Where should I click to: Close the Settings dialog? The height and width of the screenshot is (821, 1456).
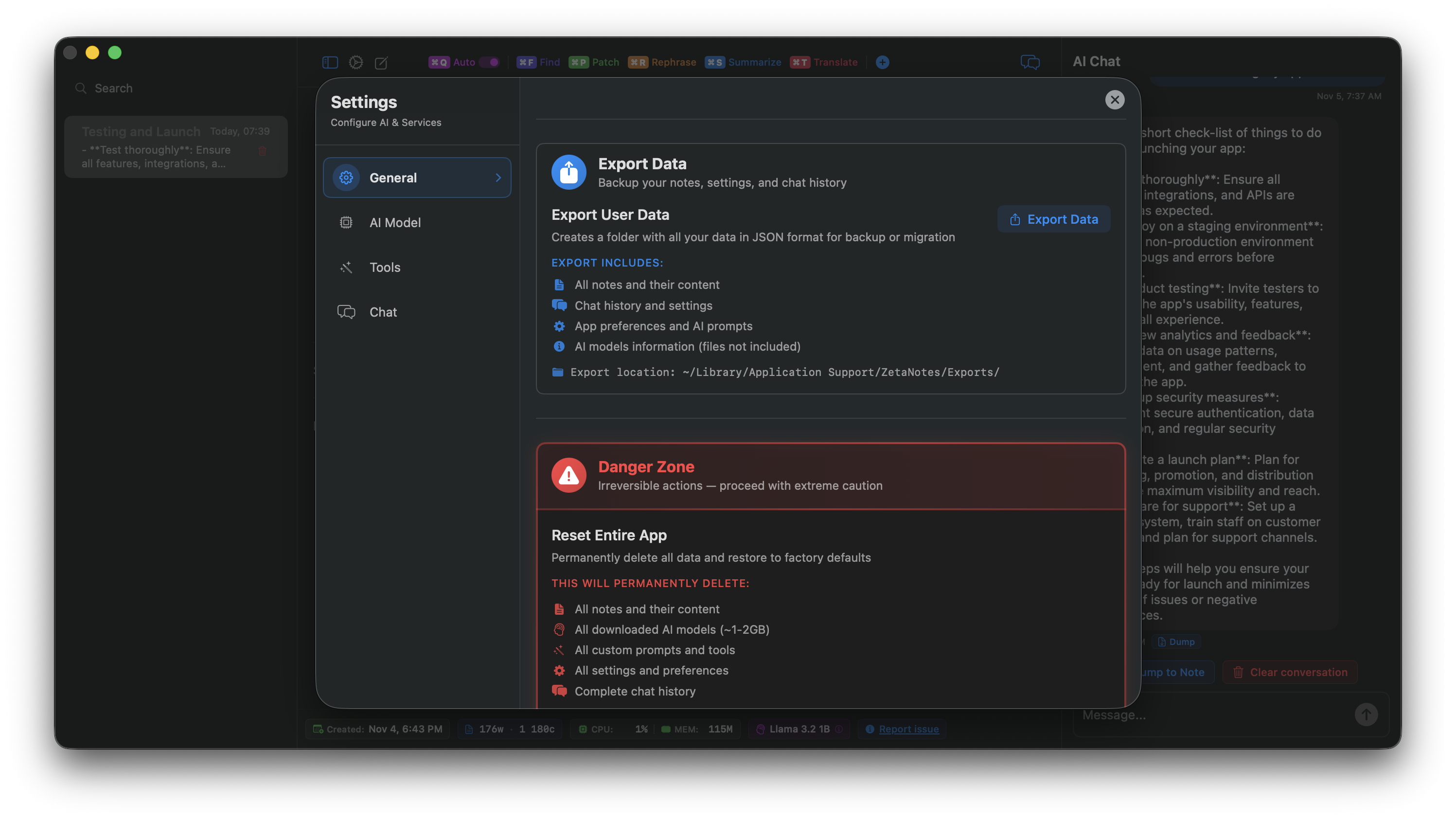pyautogui.click(x=1114, y=100)
